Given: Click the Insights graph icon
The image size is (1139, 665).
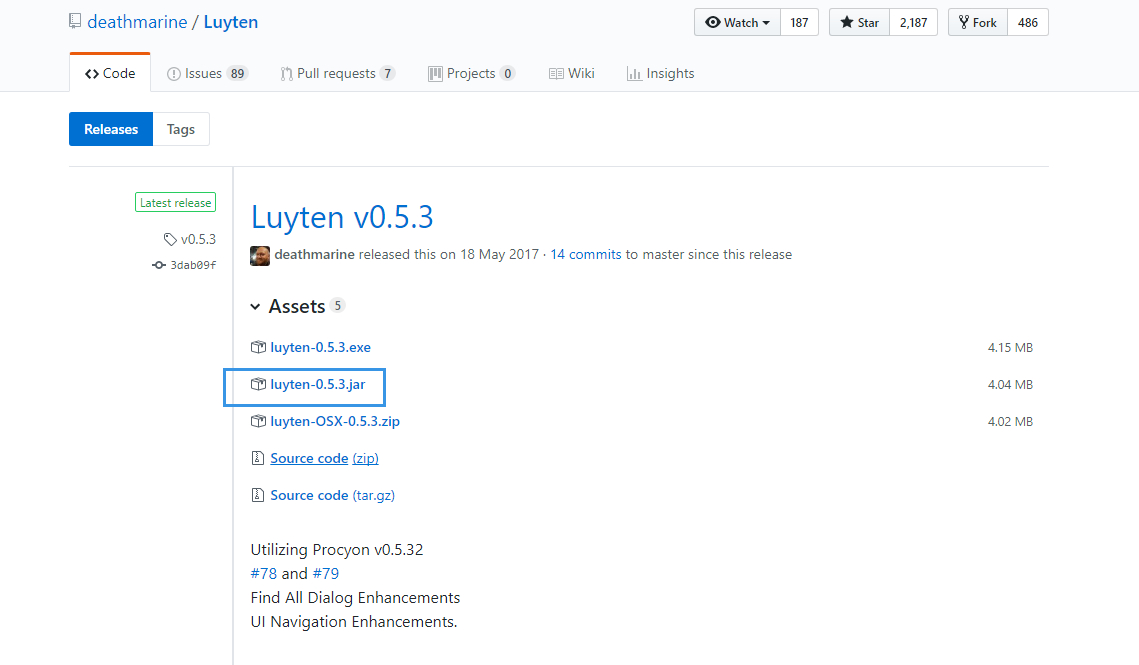Looking at the screenshot, I should coord(634,74).
